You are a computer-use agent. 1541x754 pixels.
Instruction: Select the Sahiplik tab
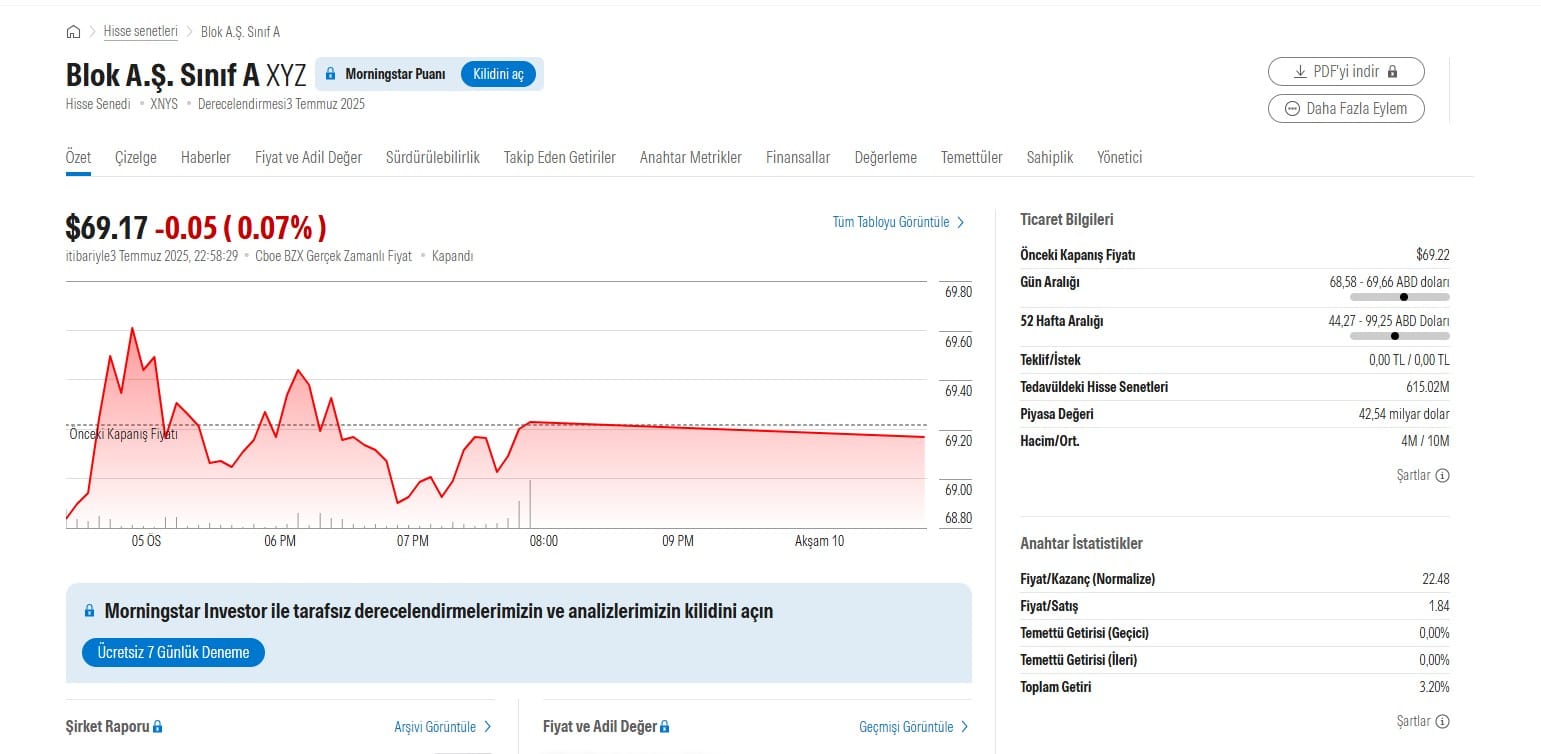tap(1050, 157)
